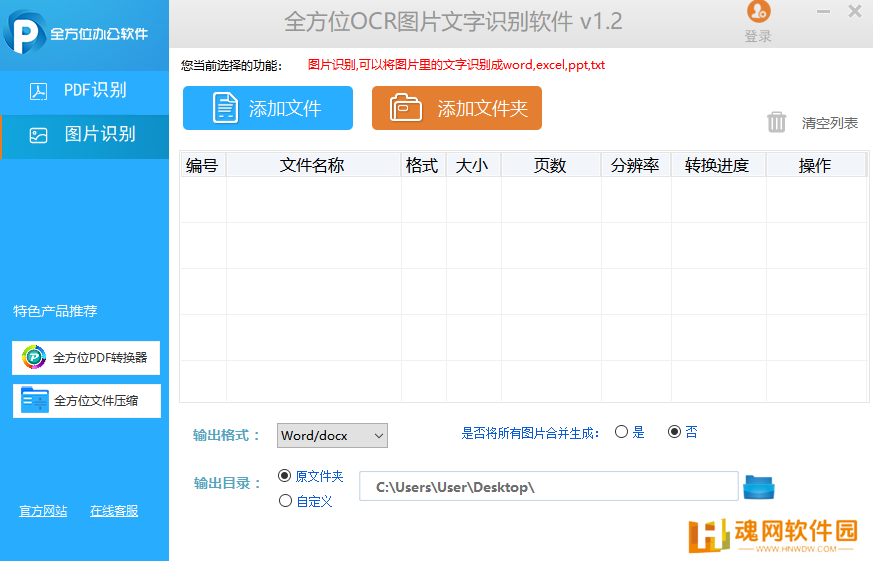Click the 全方位PDF转换器 circular icon
Screen dimensions: 873x561
click(x=34, y=357)
